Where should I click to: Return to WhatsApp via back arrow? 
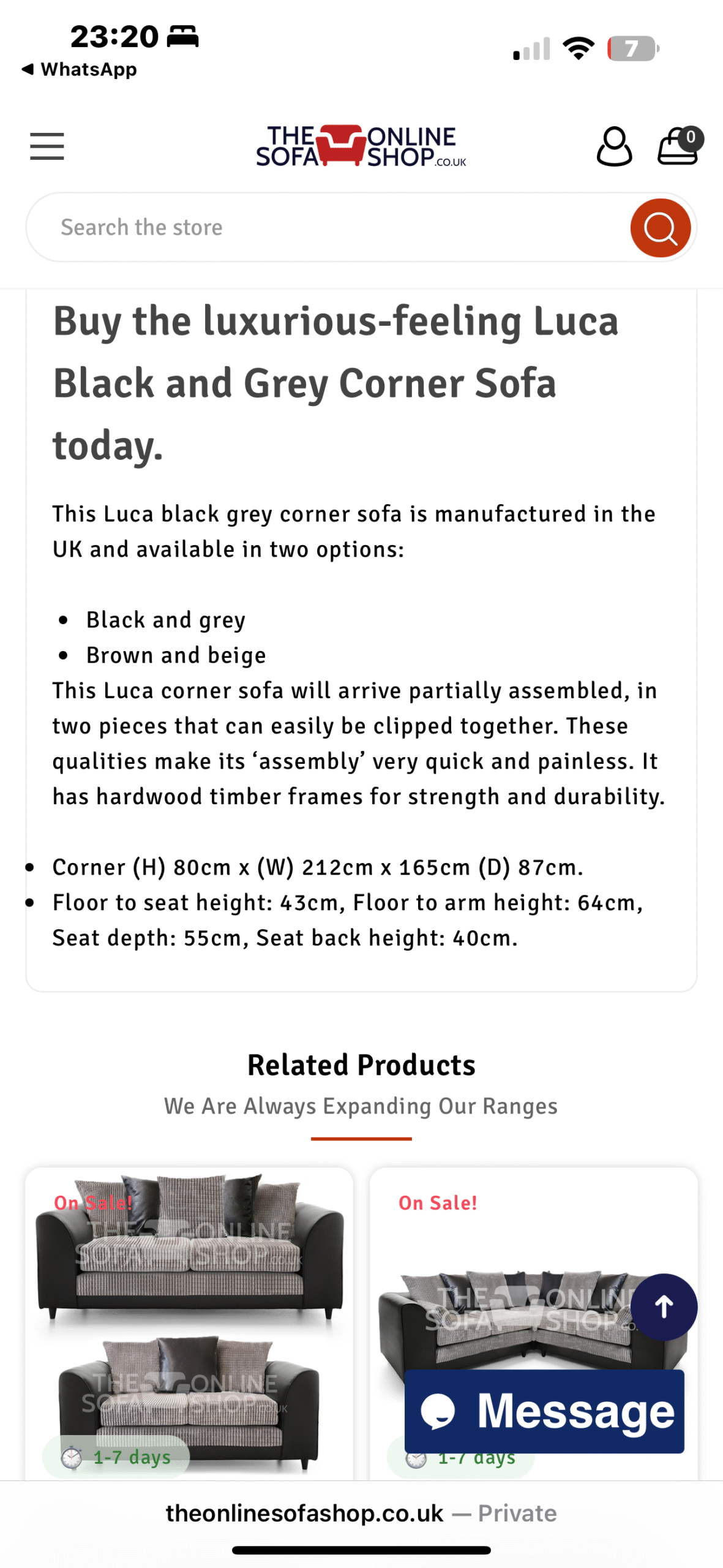(x=78, y=69)
